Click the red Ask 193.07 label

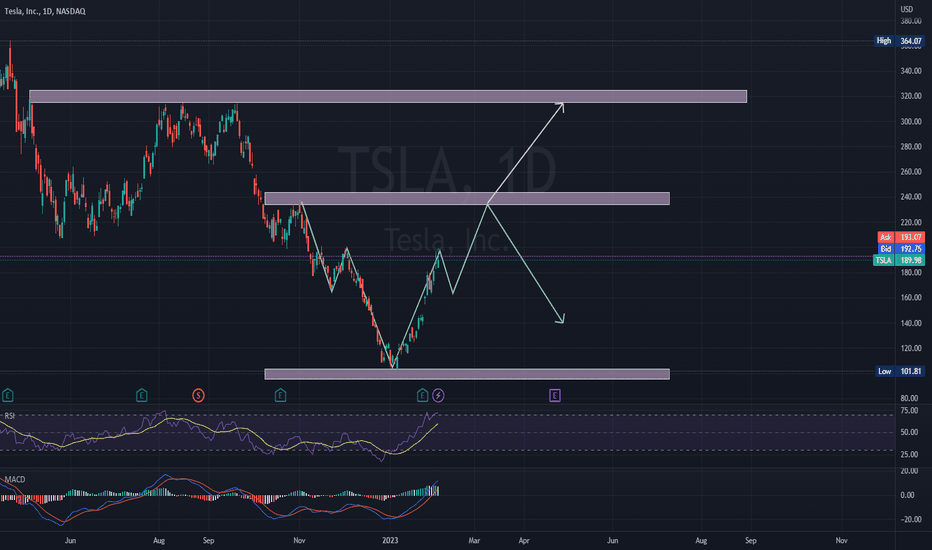901,237
